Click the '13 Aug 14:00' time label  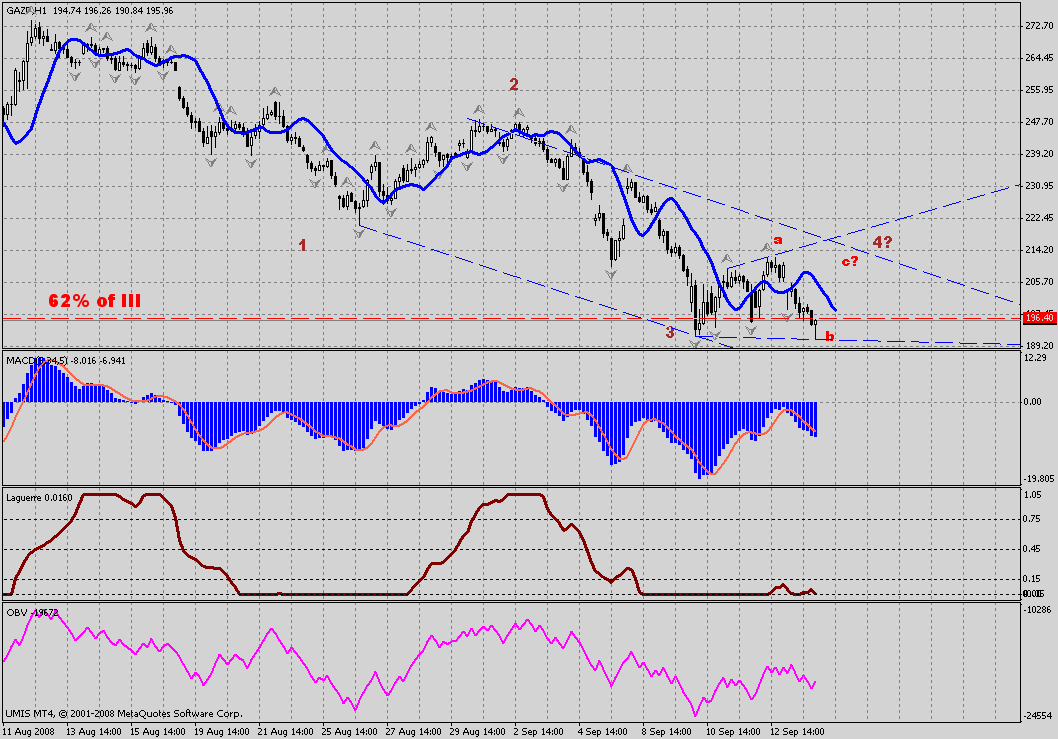click(x=94, y=732)
